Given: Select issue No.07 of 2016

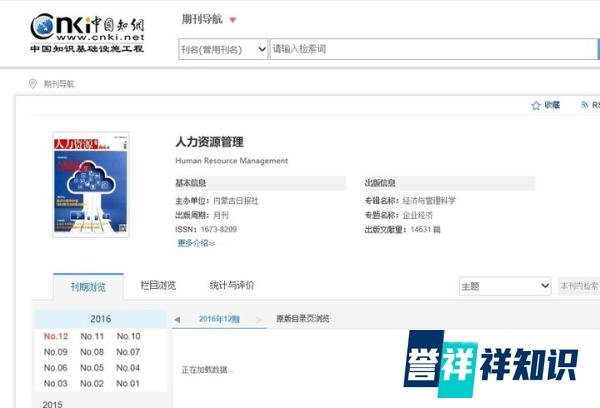Looking at the screenshot, I should [128, 352].
